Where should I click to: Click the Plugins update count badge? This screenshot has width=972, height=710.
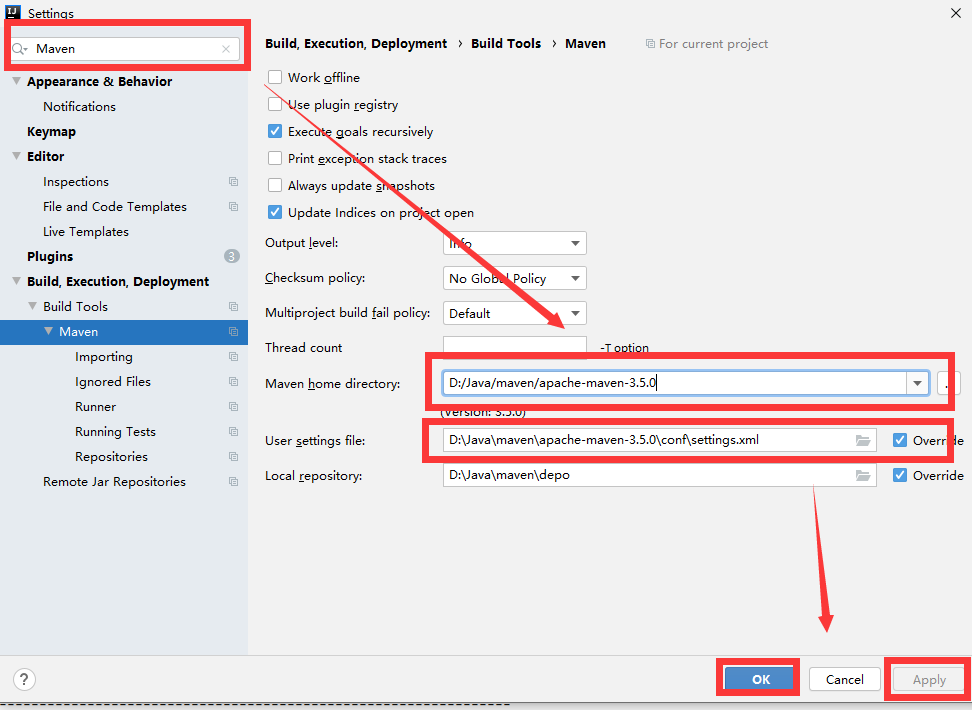pos(232,256)
